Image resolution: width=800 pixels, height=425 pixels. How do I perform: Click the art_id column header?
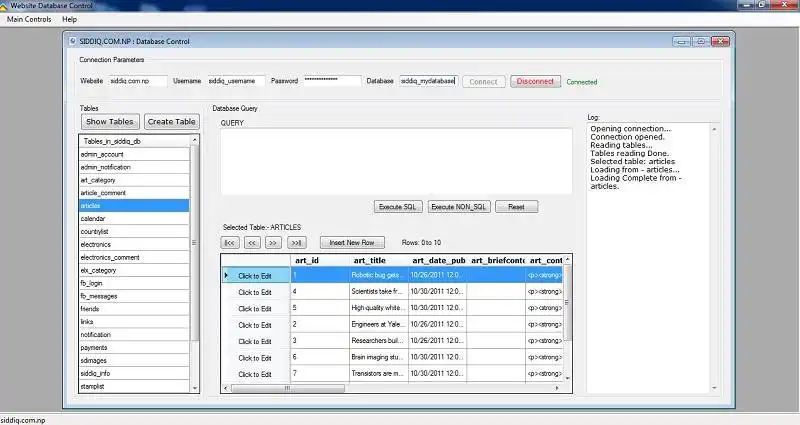[320, 260]
